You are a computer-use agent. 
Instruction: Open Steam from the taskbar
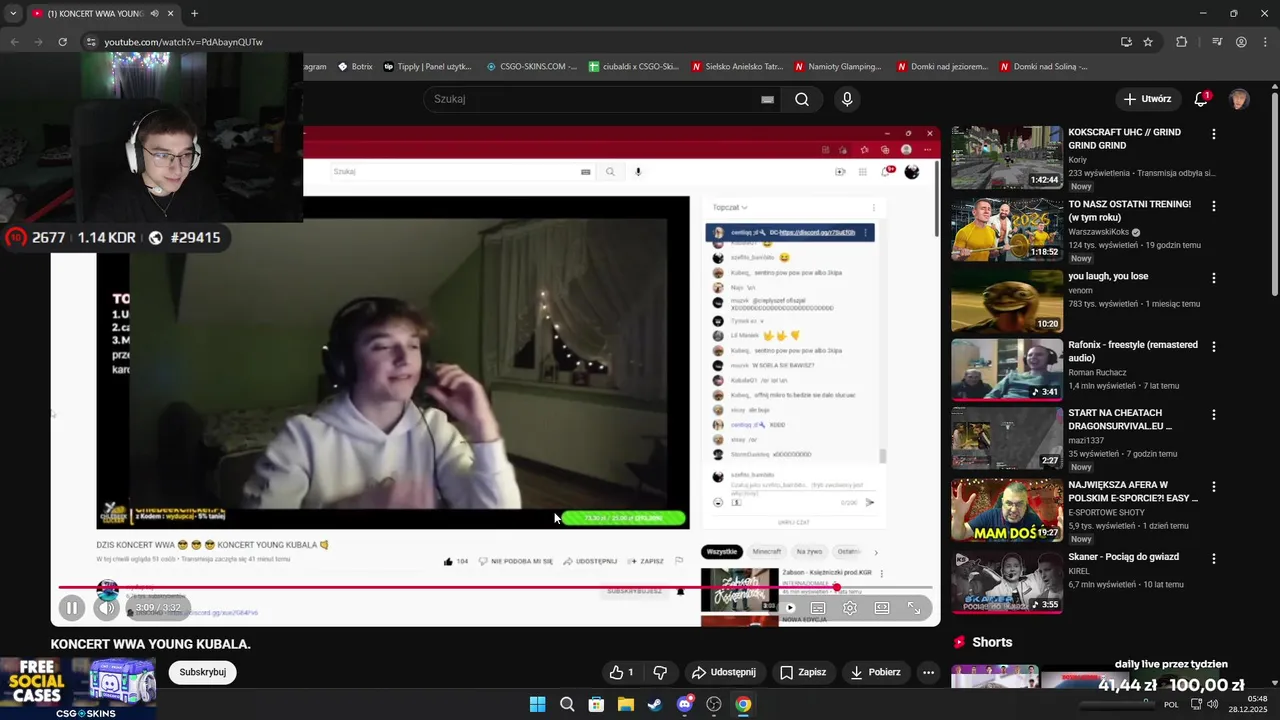point(655,704)
